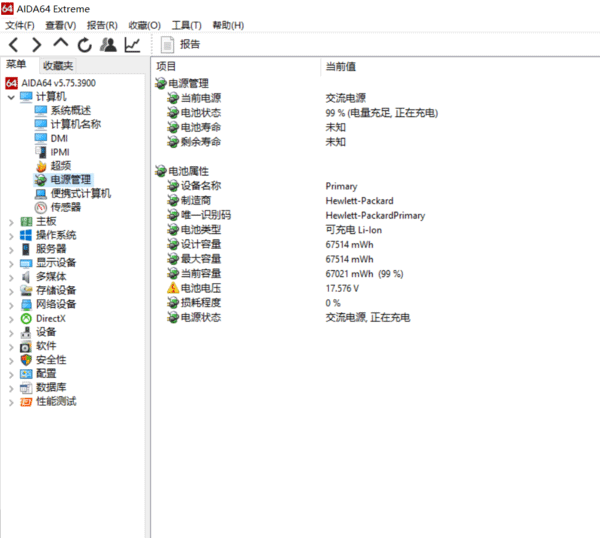The width and height of the screenshot is (600, 538).
Task: Click the 当前值 column header
Action: (341, 67)
